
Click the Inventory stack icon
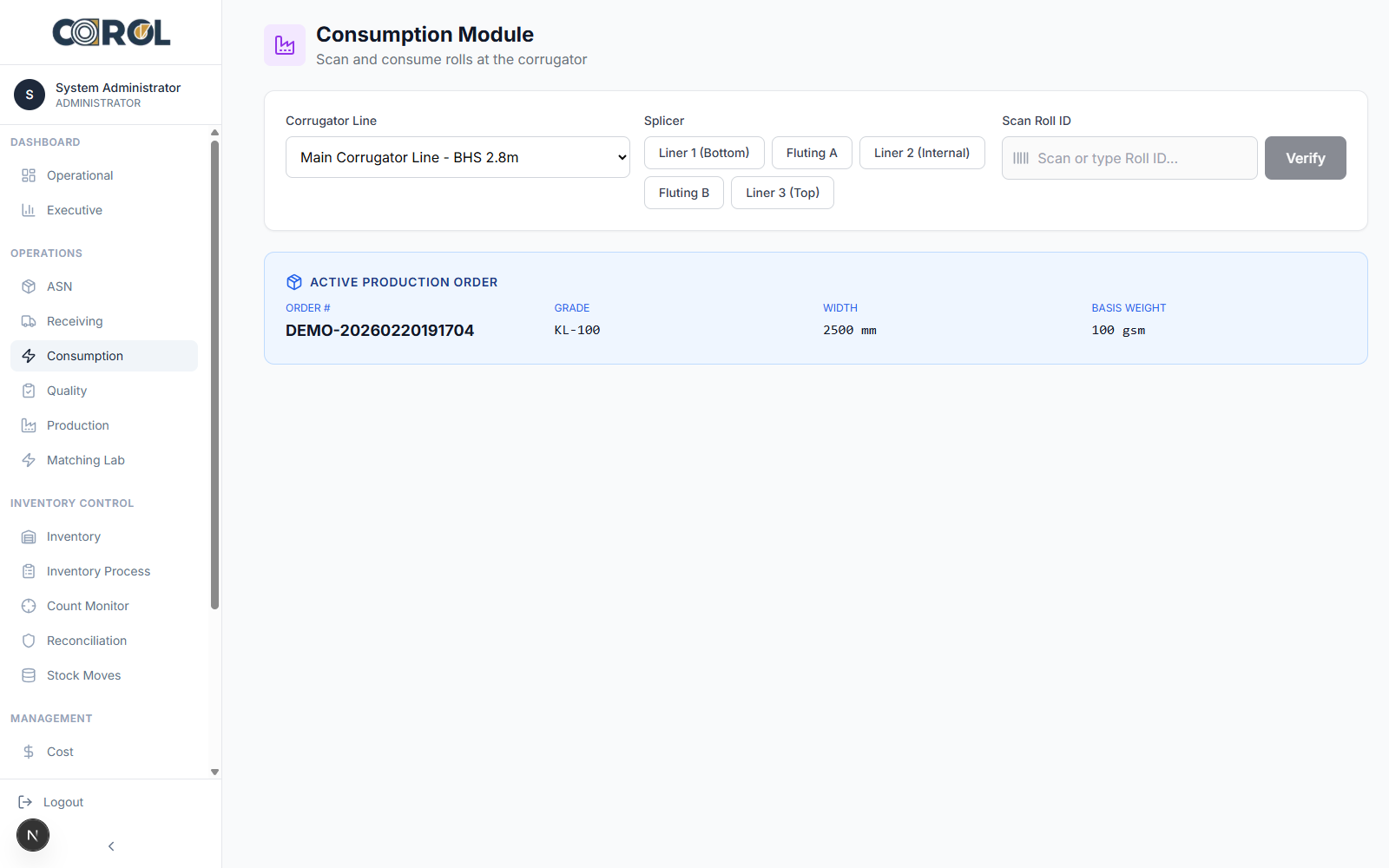[x=29, y=536]
